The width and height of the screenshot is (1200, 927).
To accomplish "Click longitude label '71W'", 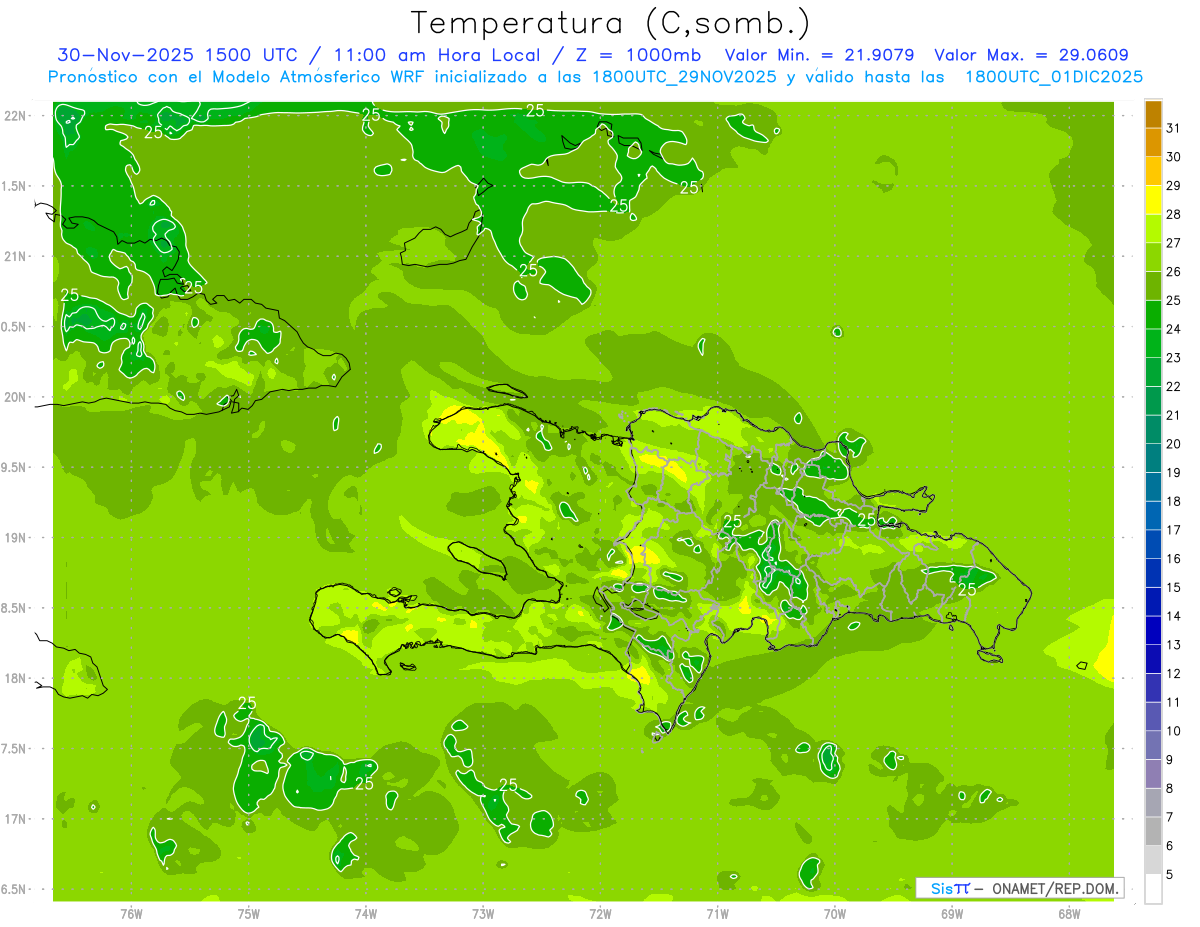I will point(717,913).
